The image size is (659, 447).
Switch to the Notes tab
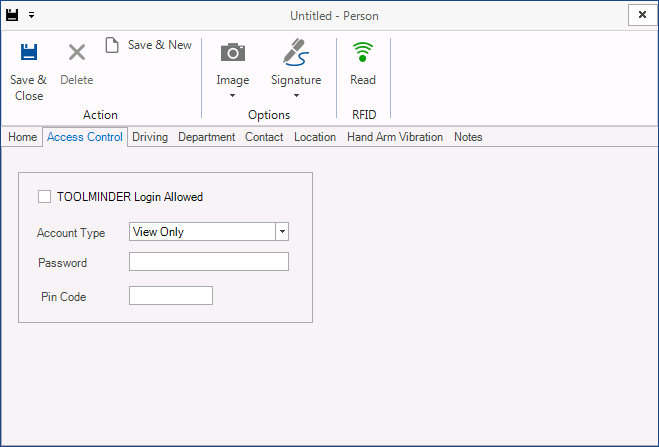(468, 137)
